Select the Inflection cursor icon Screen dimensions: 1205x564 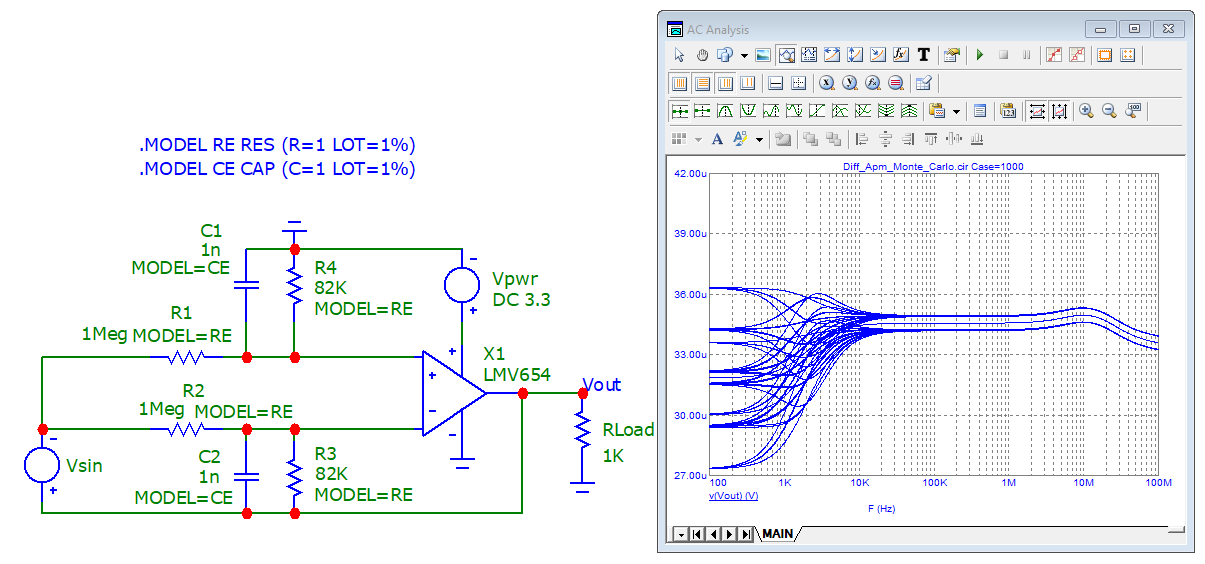[x=817, y=111]
